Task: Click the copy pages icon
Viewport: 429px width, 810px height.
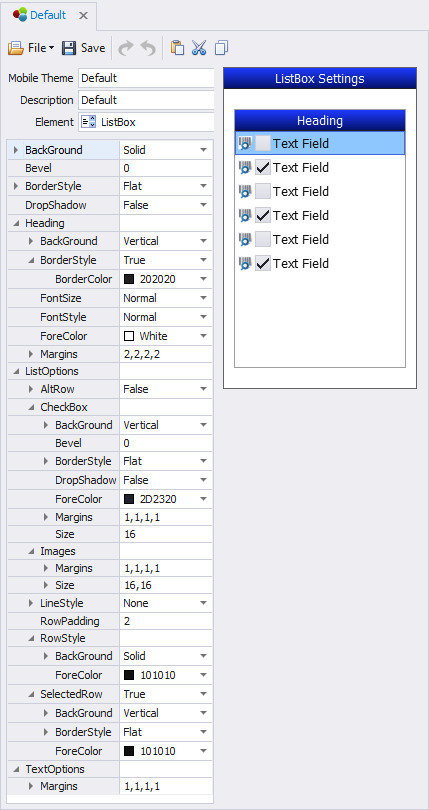Action: click(x=221, y=48)
